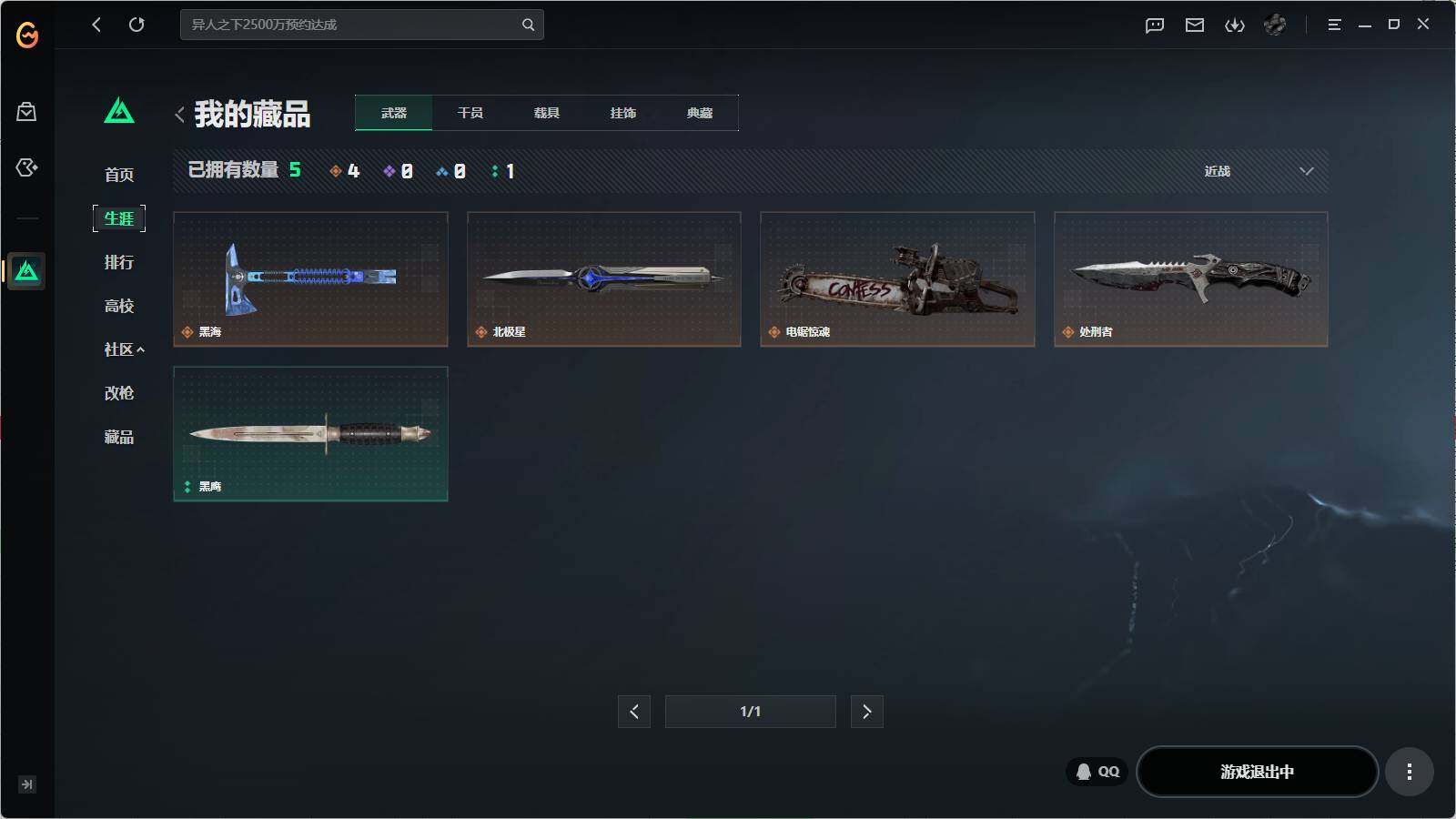Image resolution: width=1456 pixels, height=819 pixels.
Task: Open the downloads manager icon
Action: click(1237, 25)
